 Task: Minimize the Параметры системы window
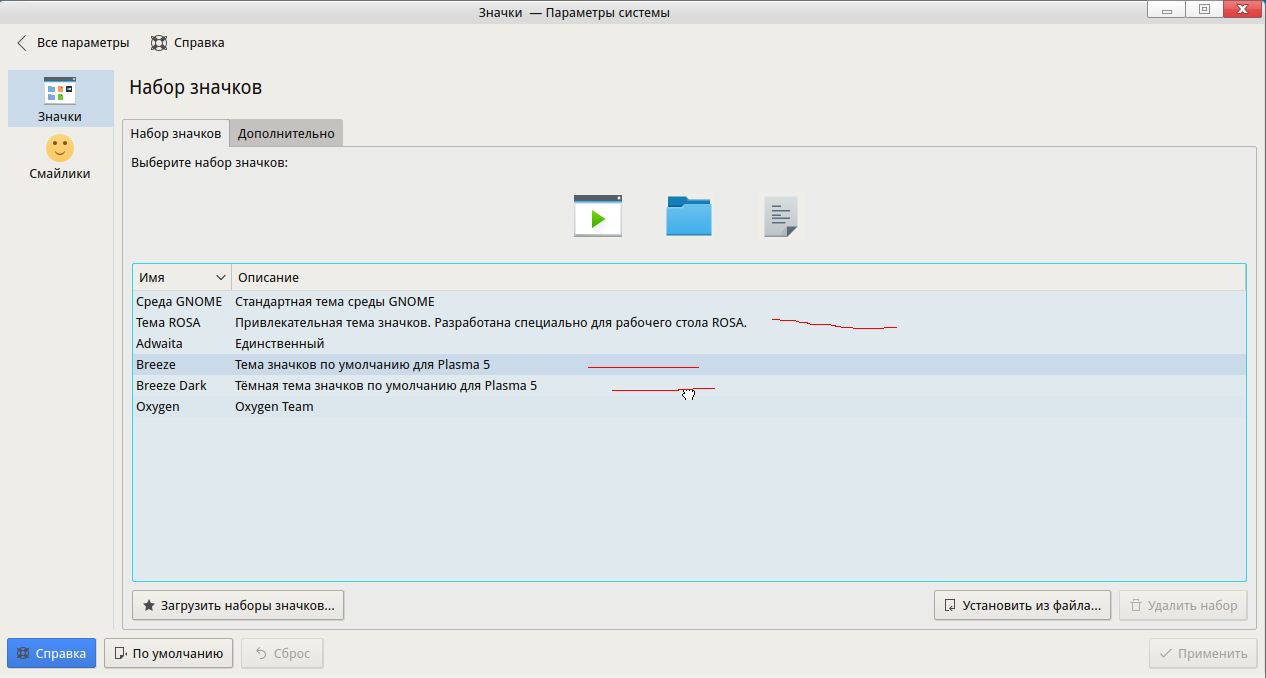(1167, 9)
